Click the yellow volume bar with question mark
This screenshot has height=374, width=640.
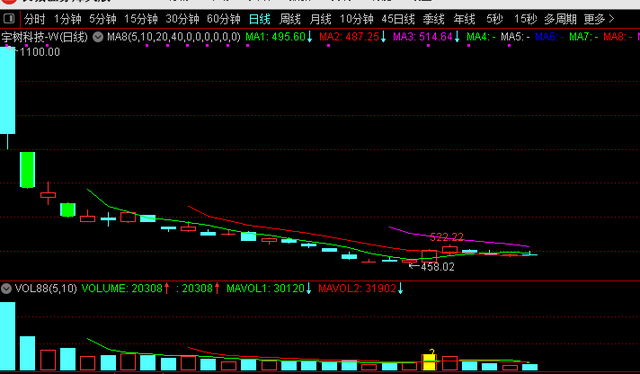pyautogui.click(x=429, y=360)
